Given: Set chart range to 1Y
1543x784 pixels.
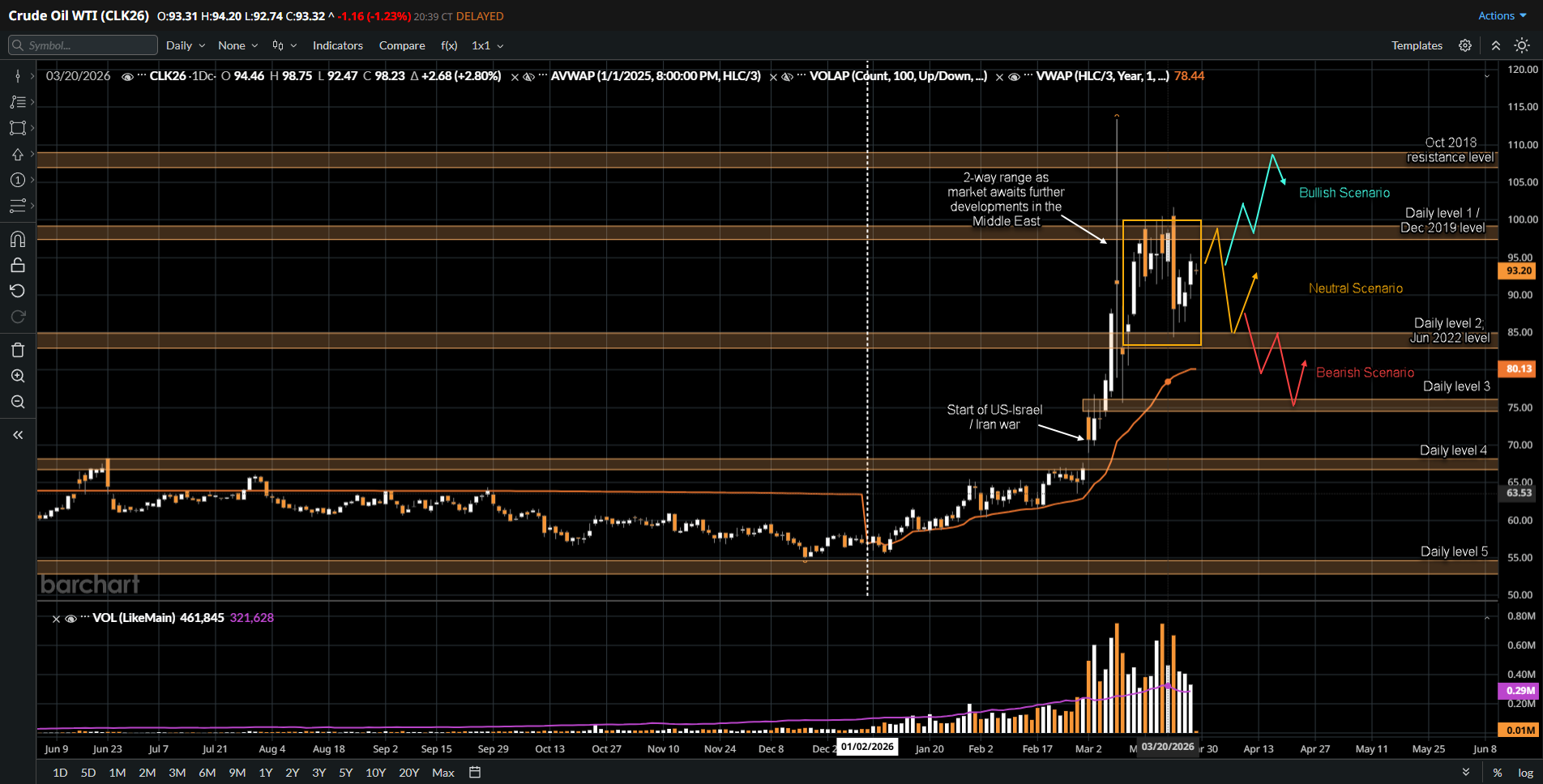Looking at the screenshot, I should pyautogui.click(x=266, y=773).
